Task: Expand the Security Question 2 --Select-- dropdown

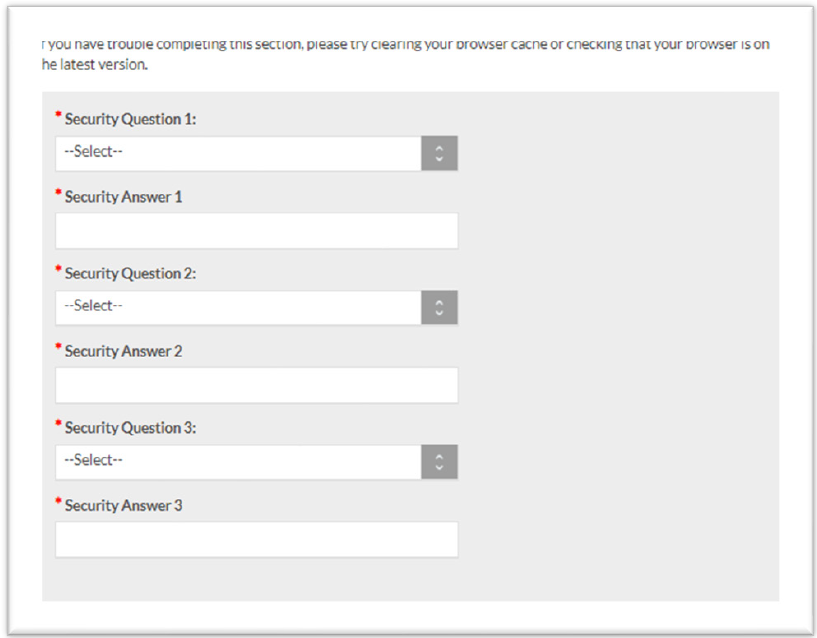Action: [x=239, y=307]
